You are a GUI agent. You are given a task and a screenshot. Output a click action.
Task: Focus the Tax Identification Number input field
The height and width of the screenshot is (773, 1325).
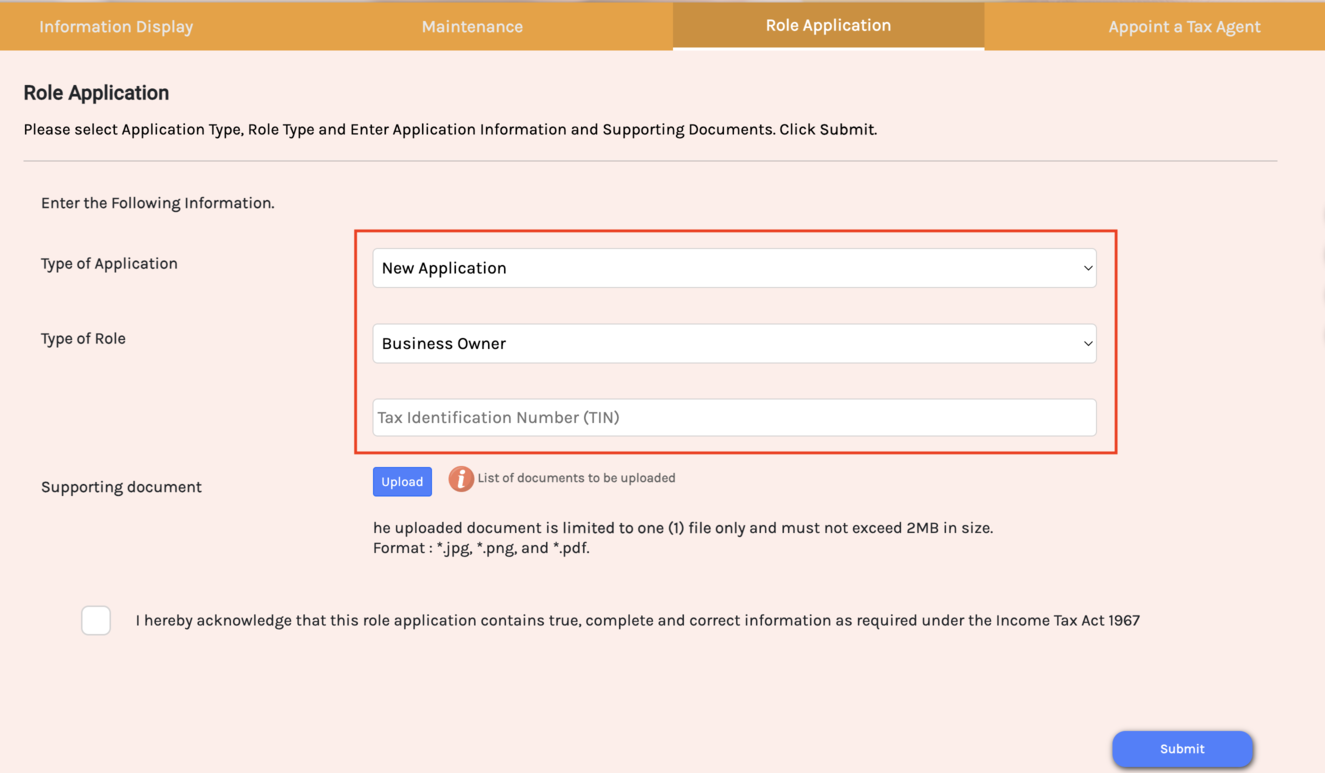[x=733, y=417]
